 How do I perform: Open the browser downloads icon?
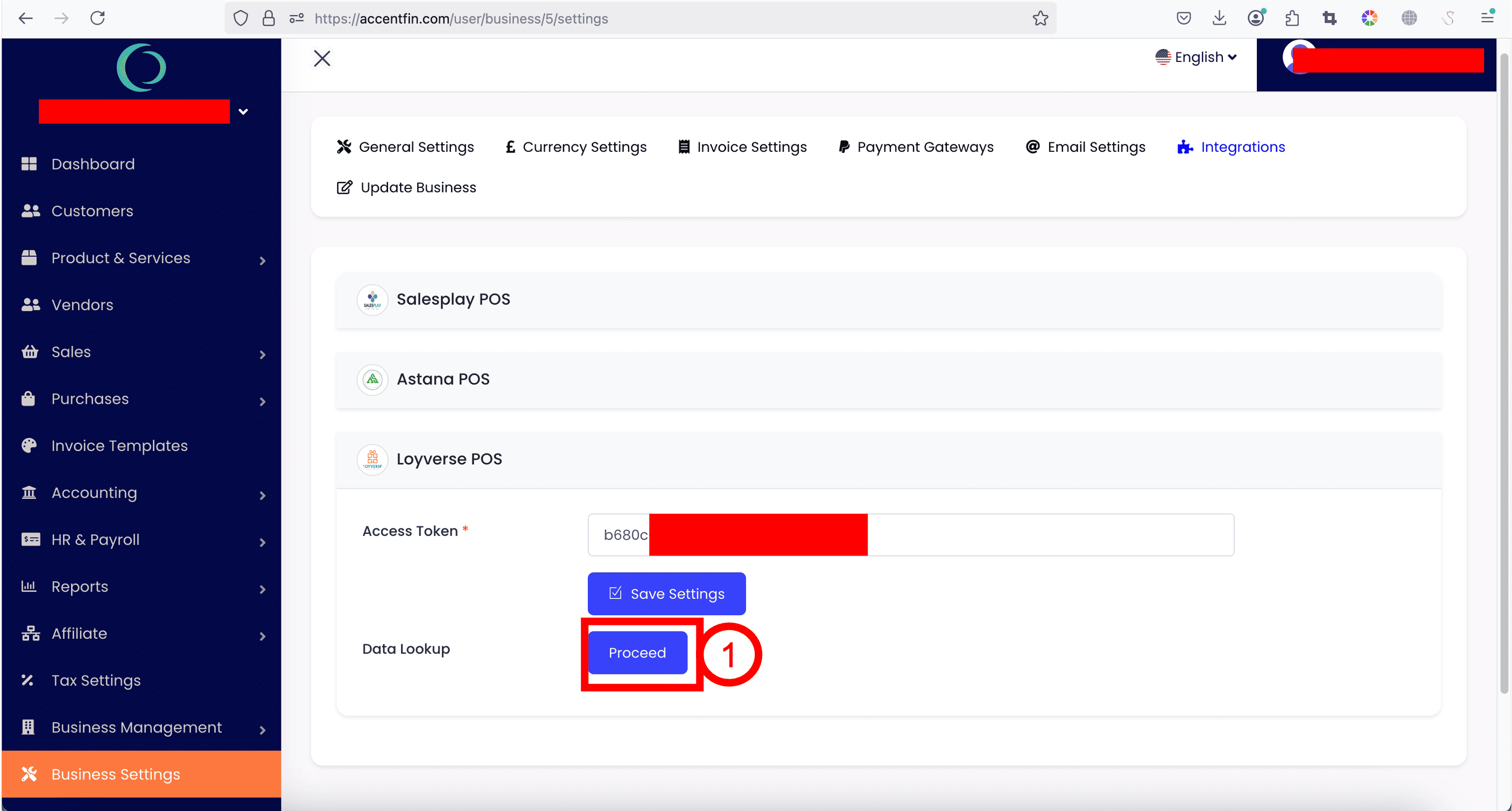[x=1219, y=18]
